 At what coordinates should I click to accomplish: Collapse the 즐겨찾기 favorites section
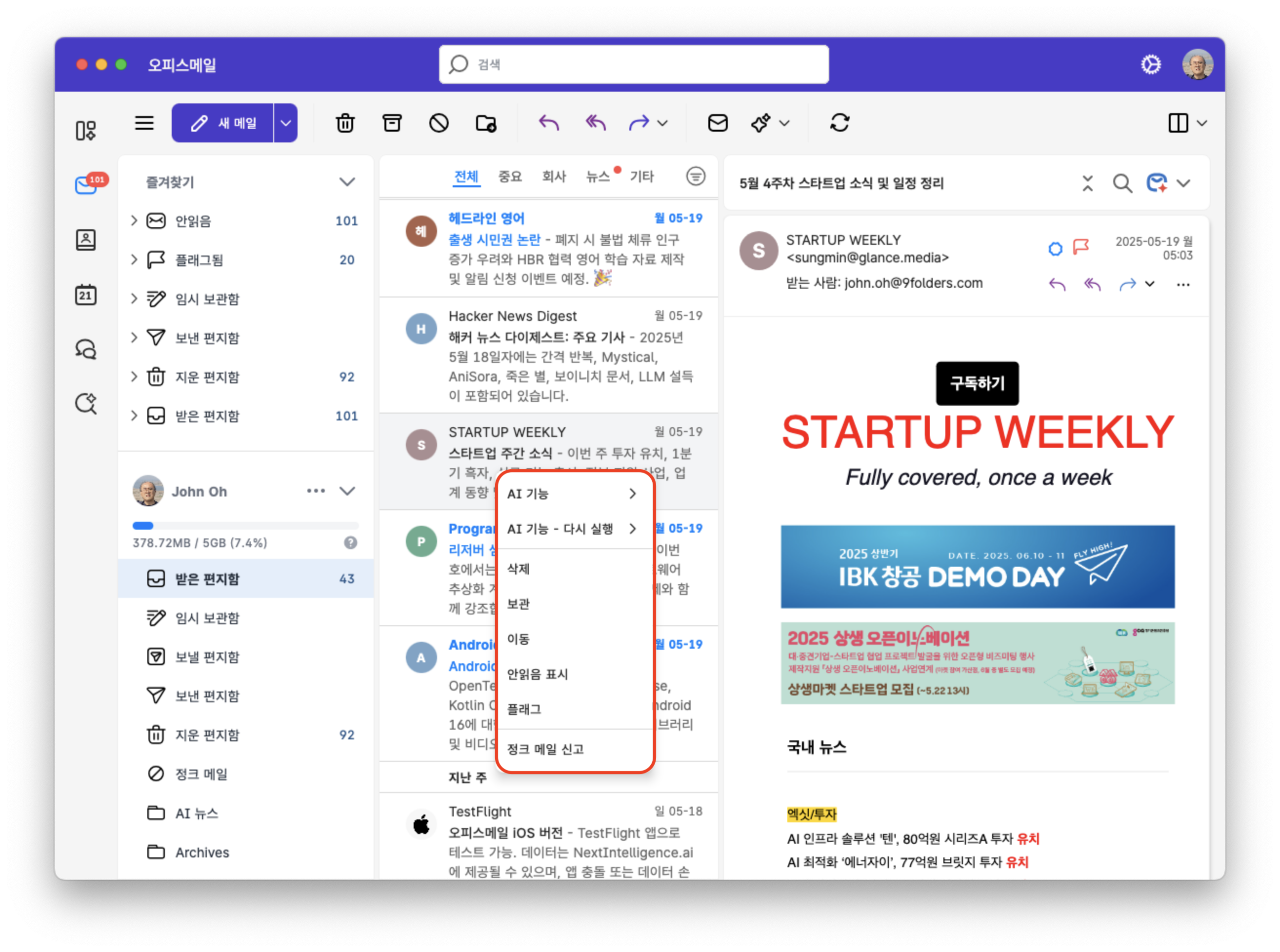347,182
